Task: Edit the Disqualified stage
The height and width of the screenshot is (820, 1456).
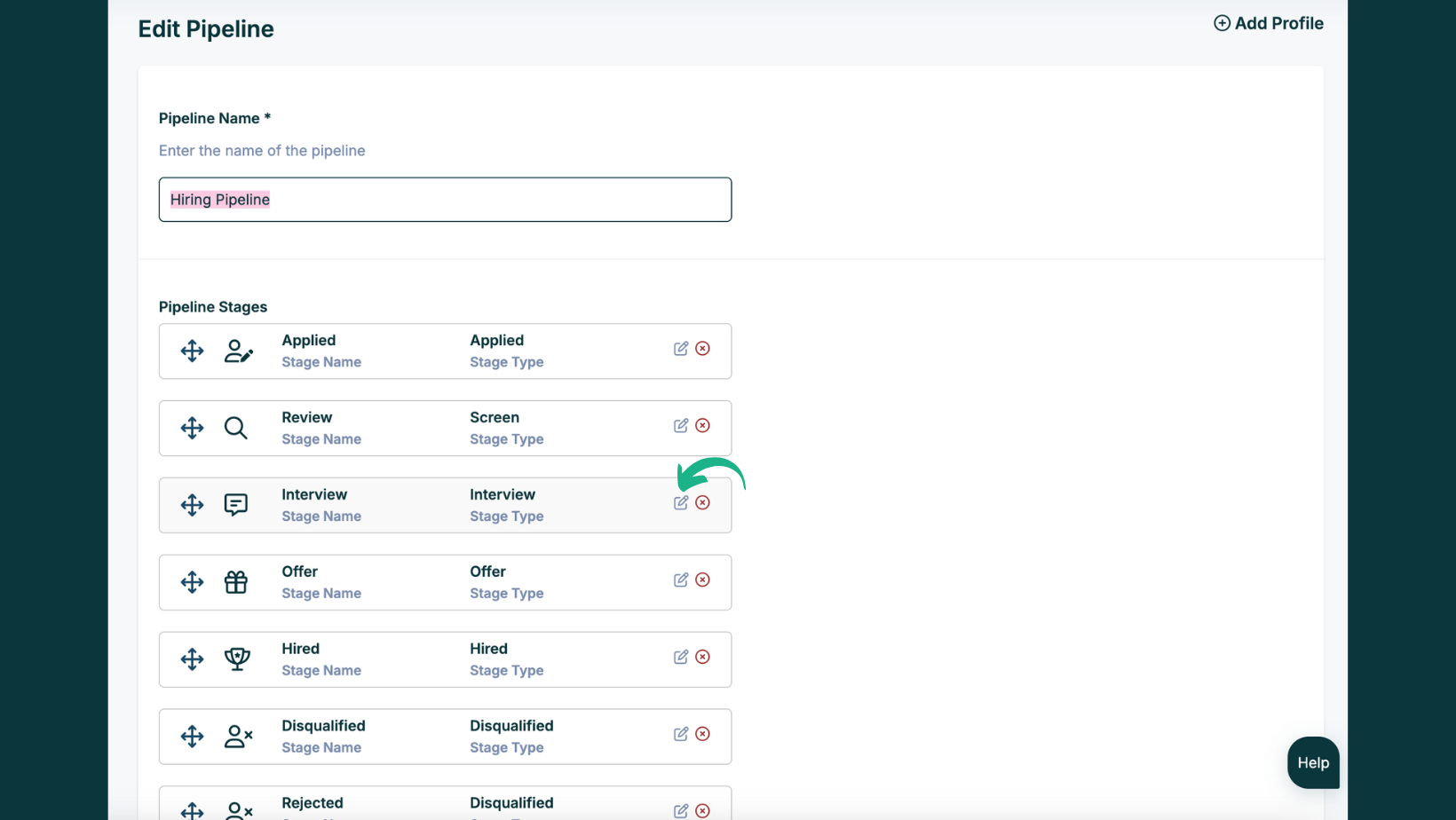Action: click(x=680, y=735)
